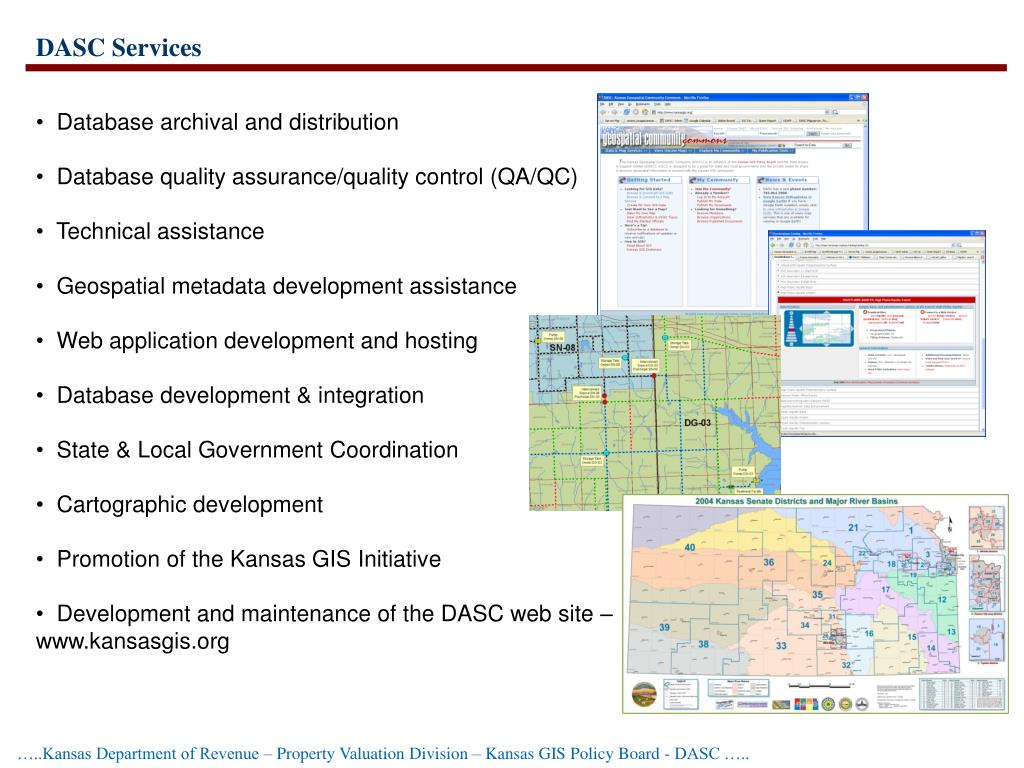This screenshot has height=768, width=1024.
Task: Click the DASC Services slide title
Action: click(x=119, y=47)
